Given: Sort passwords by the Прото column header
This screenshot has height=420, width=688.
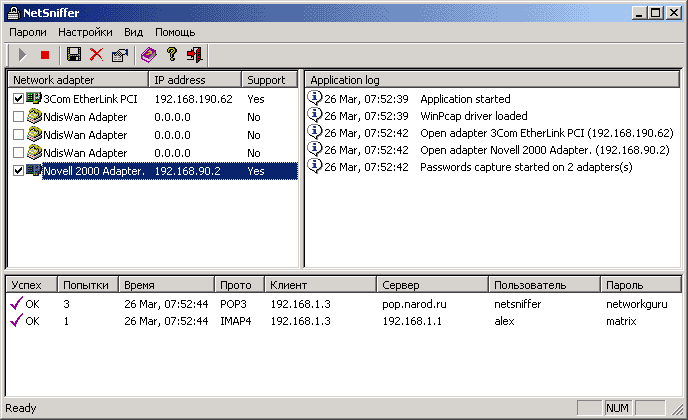Looking at the screenshot, I should (240, 285).
